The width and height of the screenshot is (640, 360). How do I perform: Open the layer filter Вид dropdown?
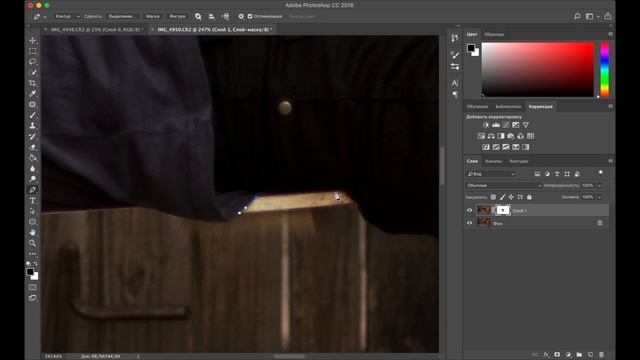[491, 174]
